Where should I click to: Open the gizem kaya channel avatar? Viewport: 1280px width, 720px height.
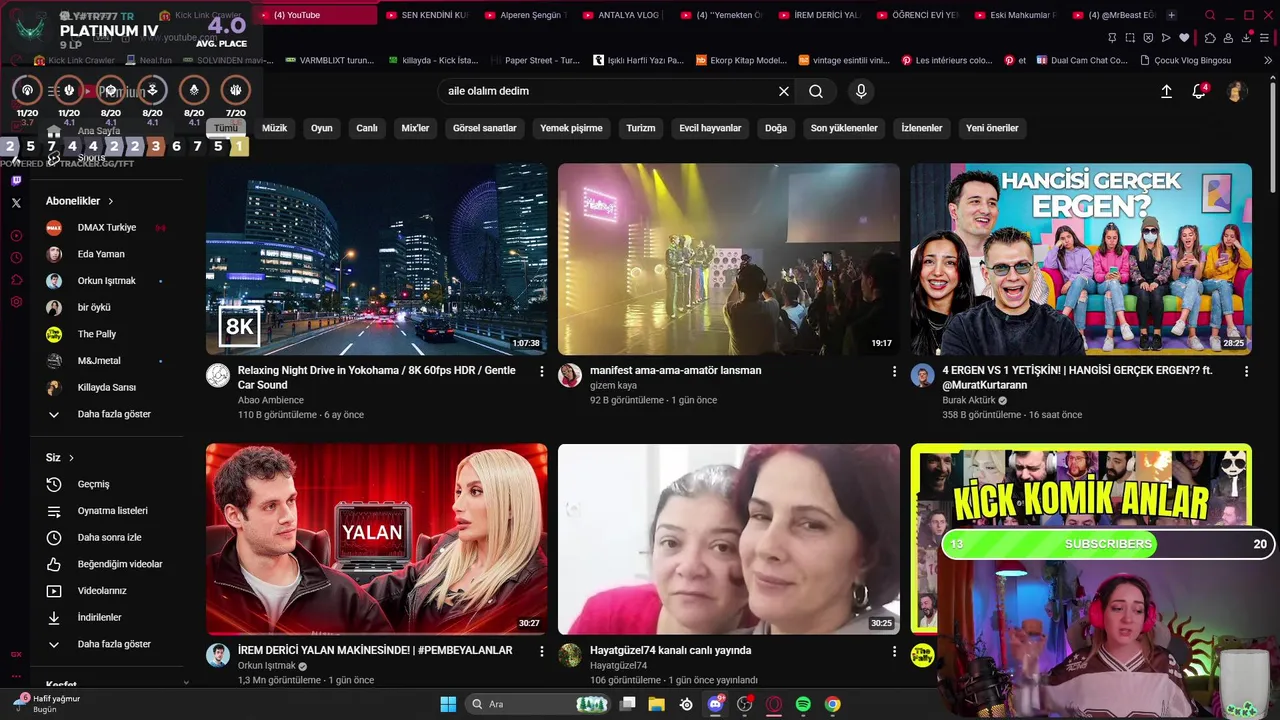(x=570, y=375)
